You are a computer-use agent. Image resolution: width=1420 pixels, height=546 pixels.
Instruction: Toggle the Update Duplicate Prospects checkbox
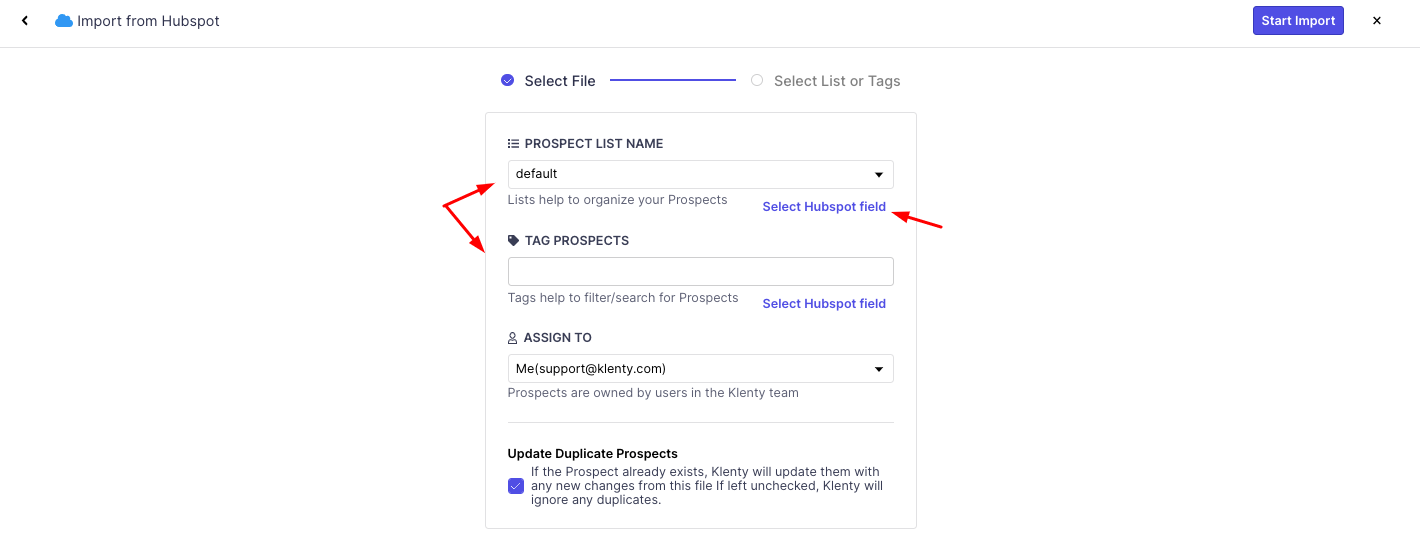tap(516, 486)
